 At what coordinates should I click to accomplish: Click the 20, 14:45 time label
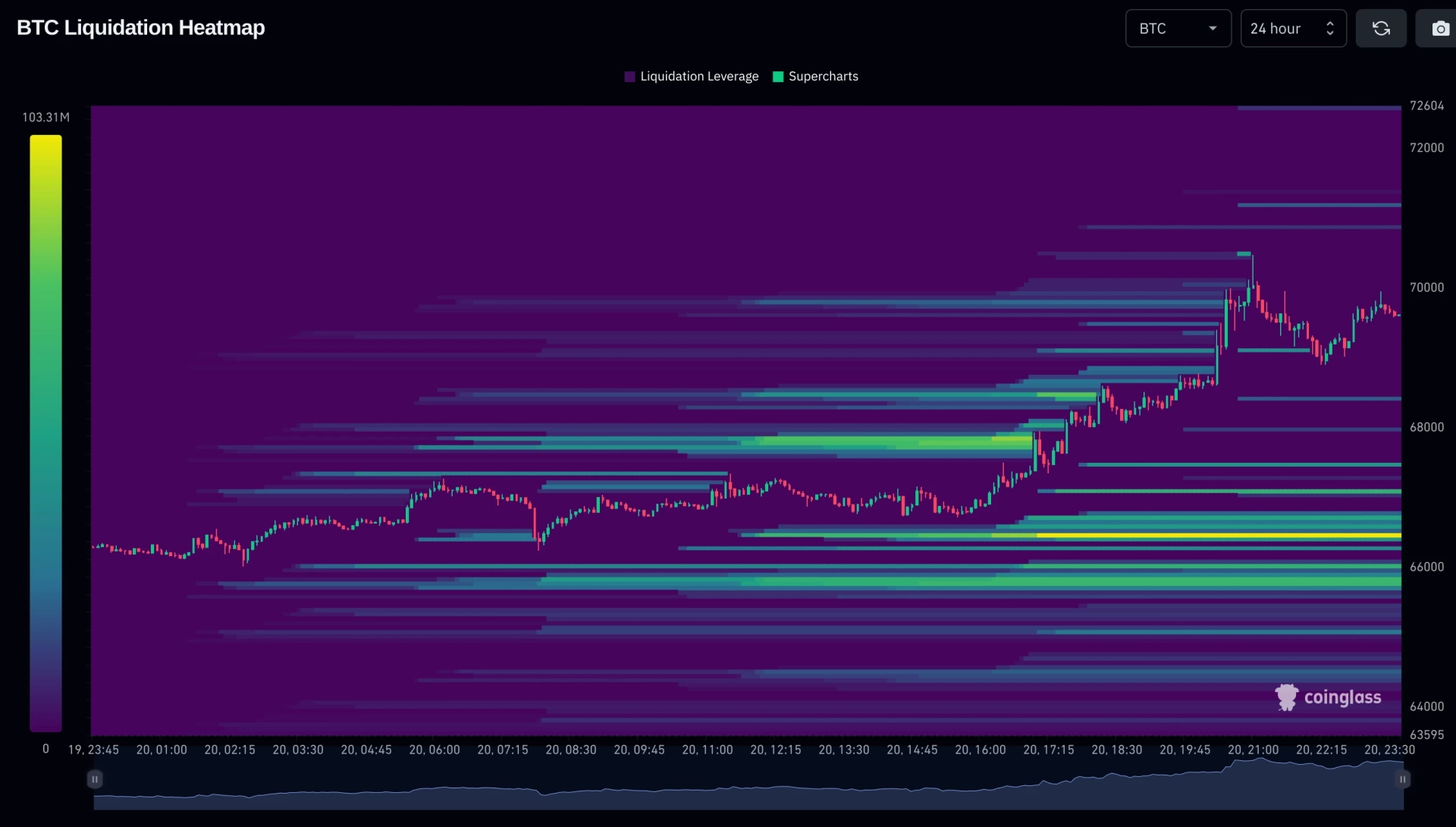pos(912,750)
